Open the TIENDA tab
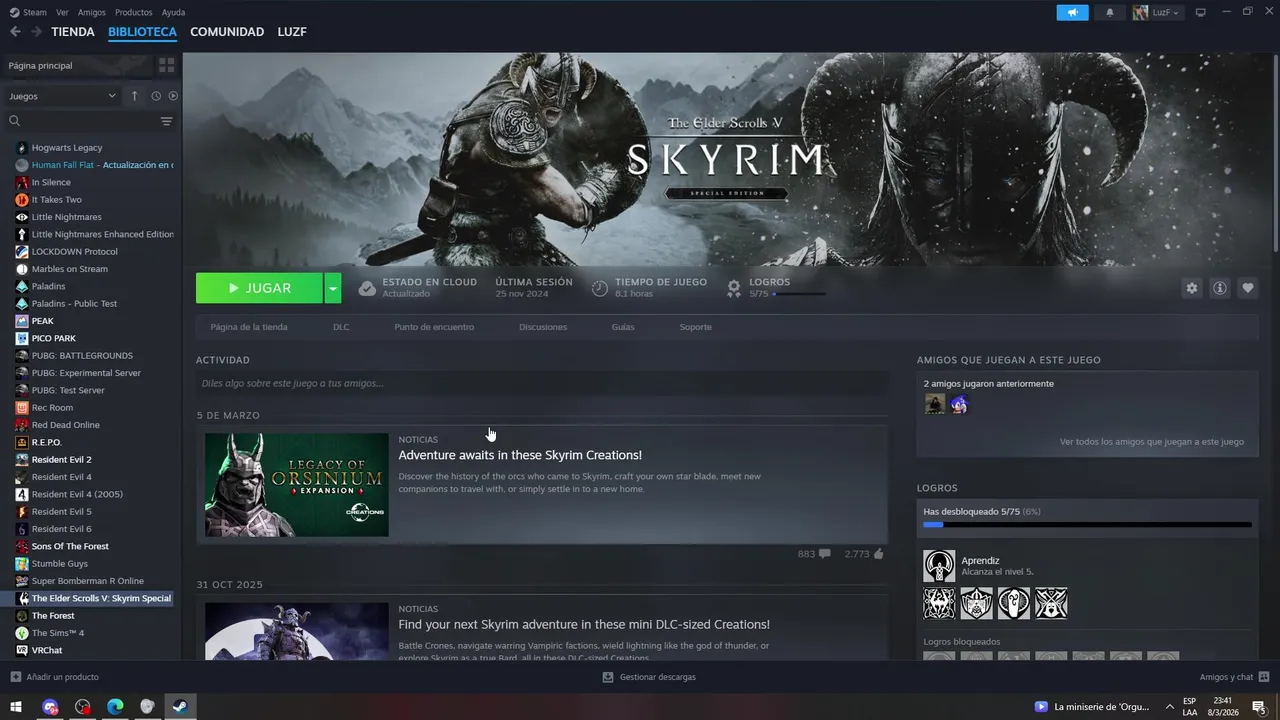Screen dimensions: 1280x720 click(x=73, y=32)
